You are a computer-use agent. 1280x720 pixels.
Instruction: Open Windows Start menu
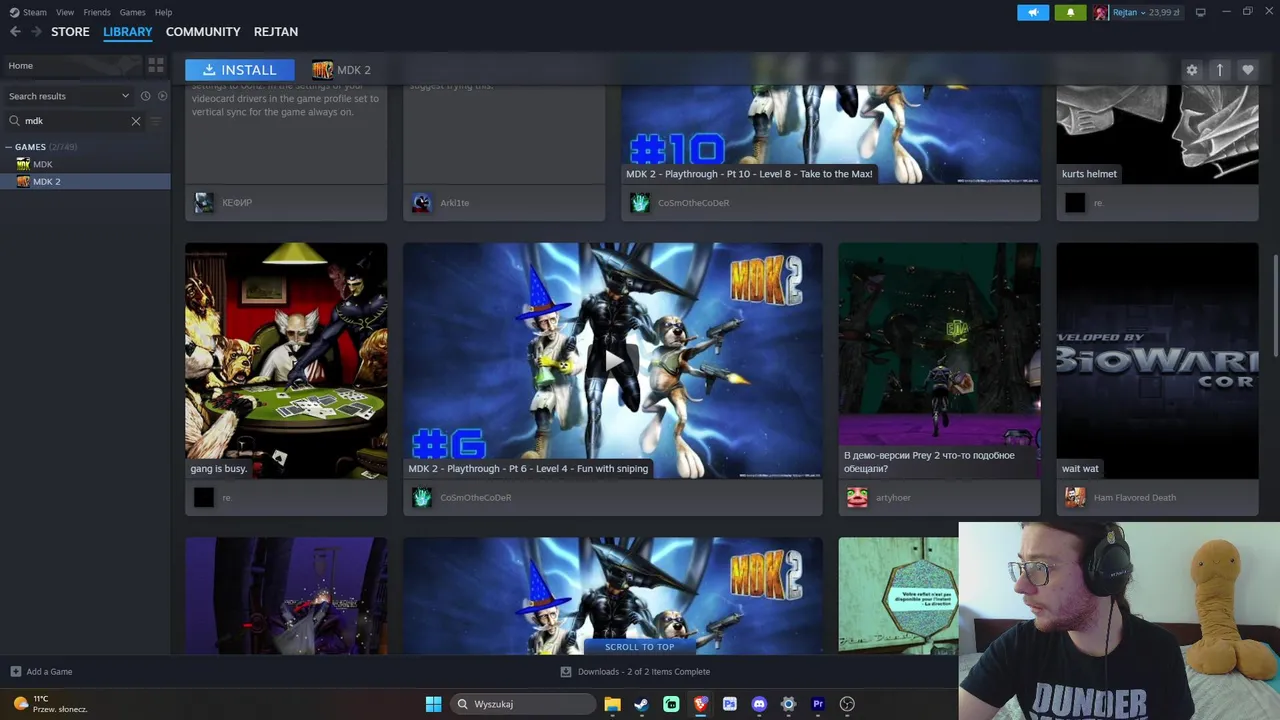click(x=433, y=704)
